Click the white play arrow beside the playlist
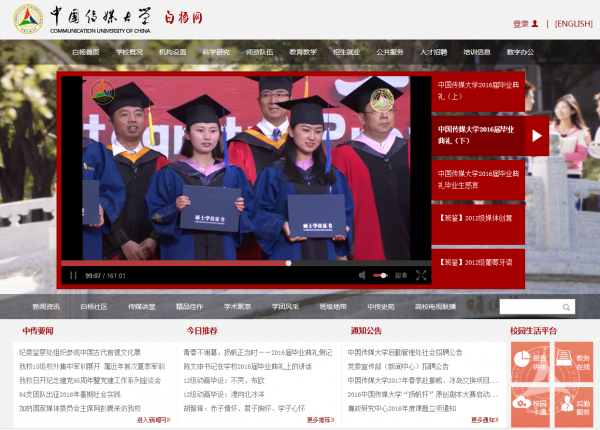The image size is (600, 430). pos(537,135)
